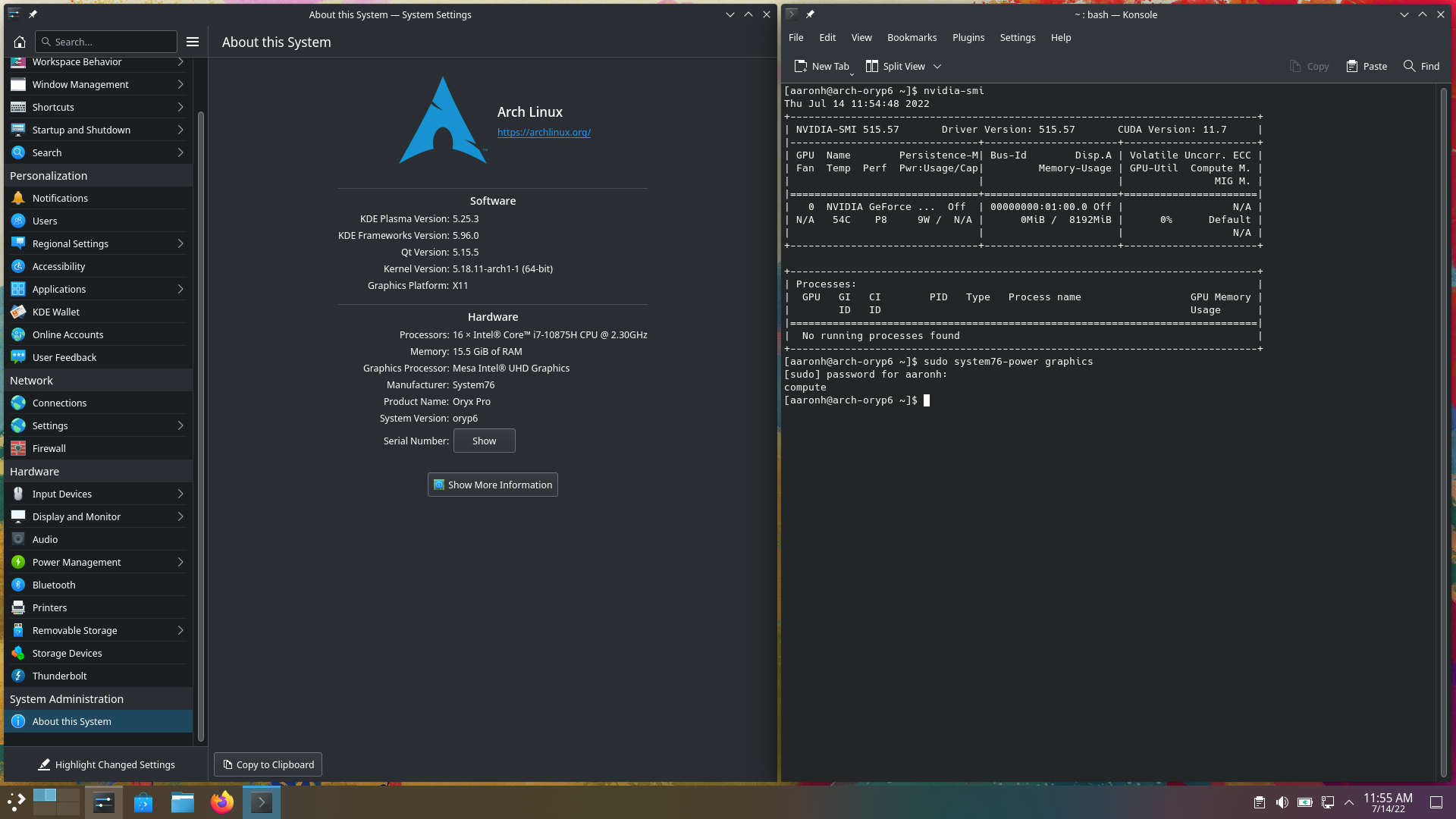Open network Connections settings
The height and width of the screenshot is (819, 1456).
click(x=99, y=403)
